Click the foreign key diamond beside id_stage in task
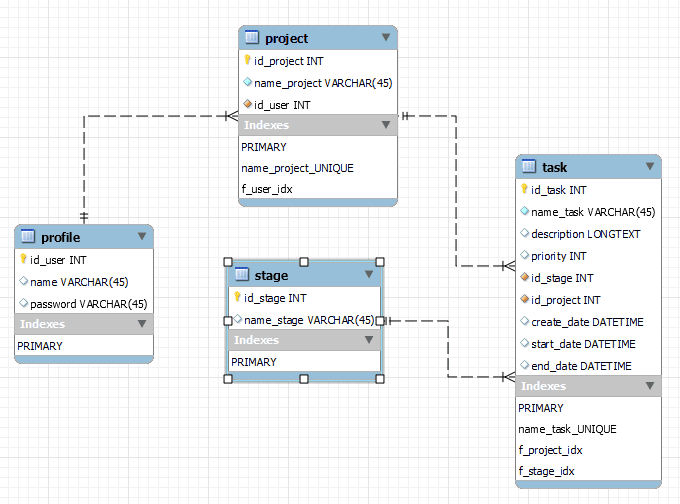 (524, 278)
